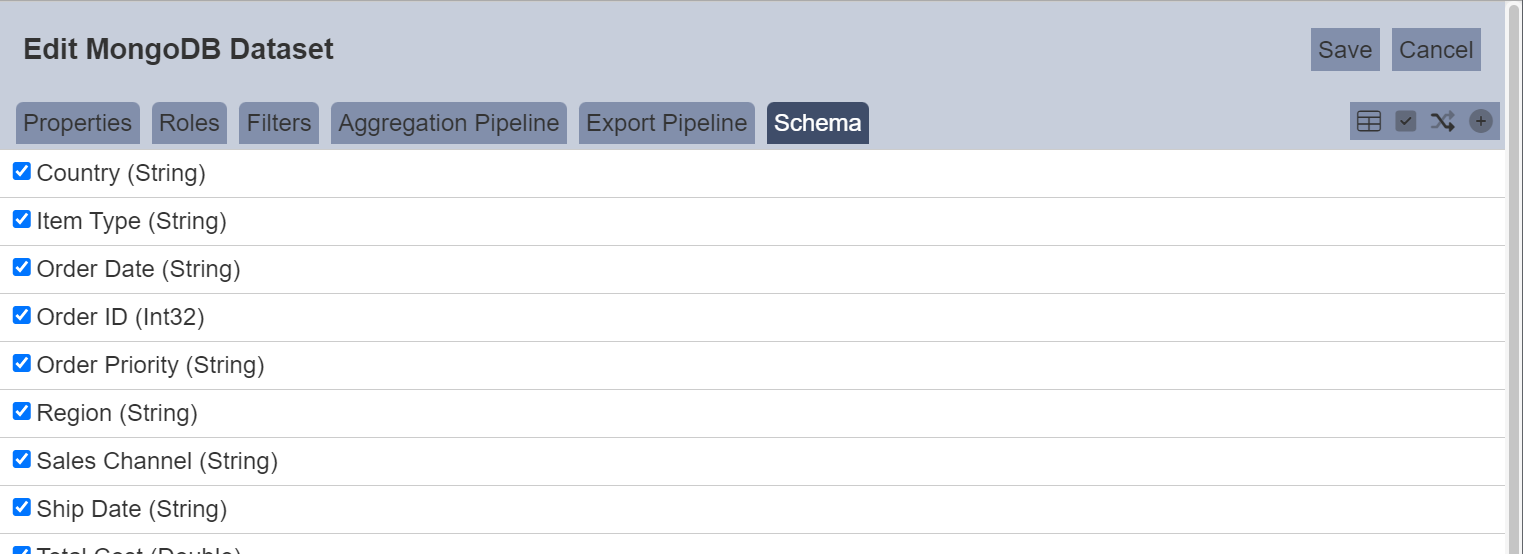Click the Save button

(1345, 50)
